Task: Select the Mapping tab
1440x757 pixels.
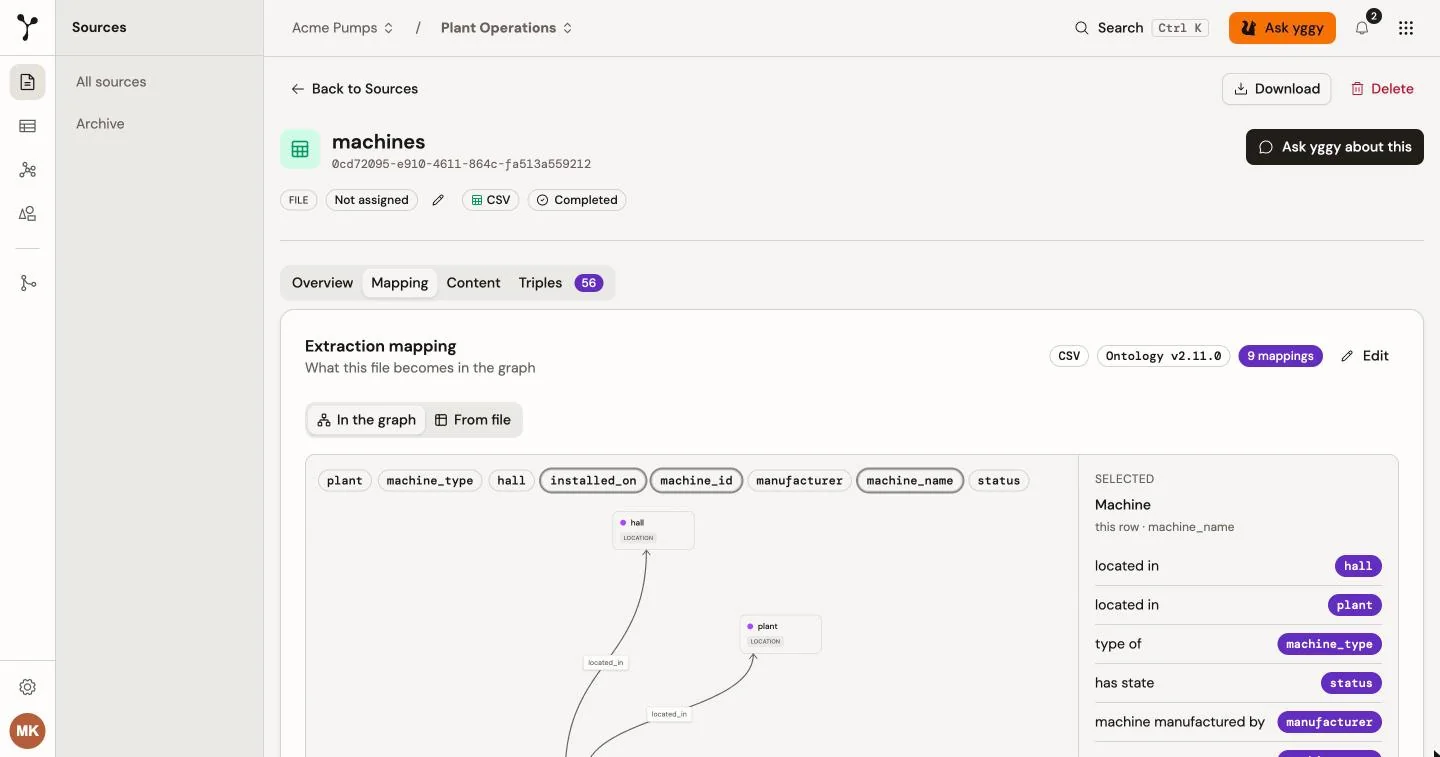Action: (400, 283)
